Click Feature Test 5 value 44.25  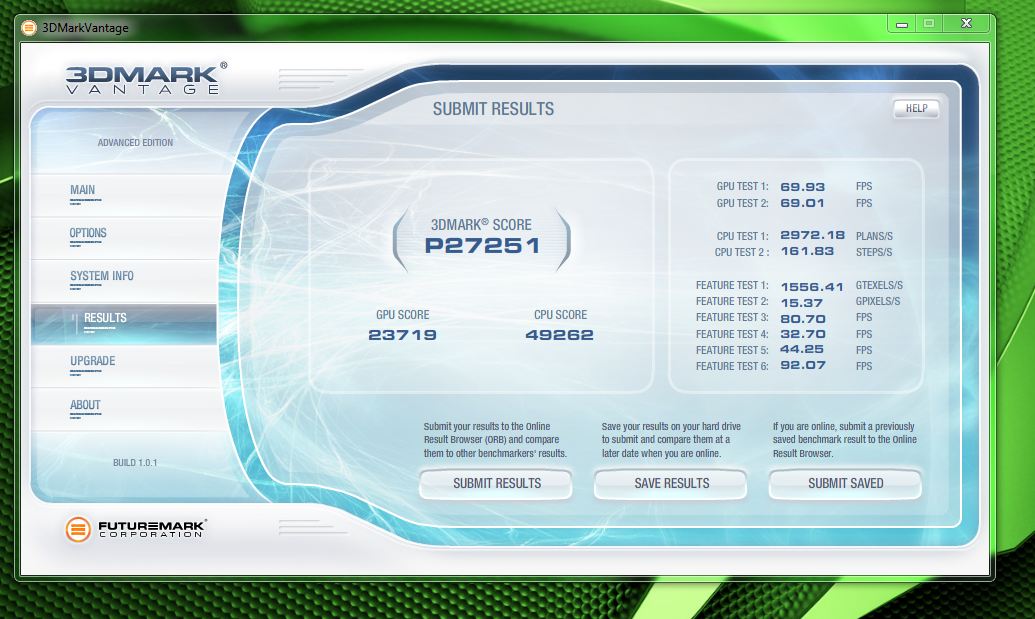pos(801,350)
